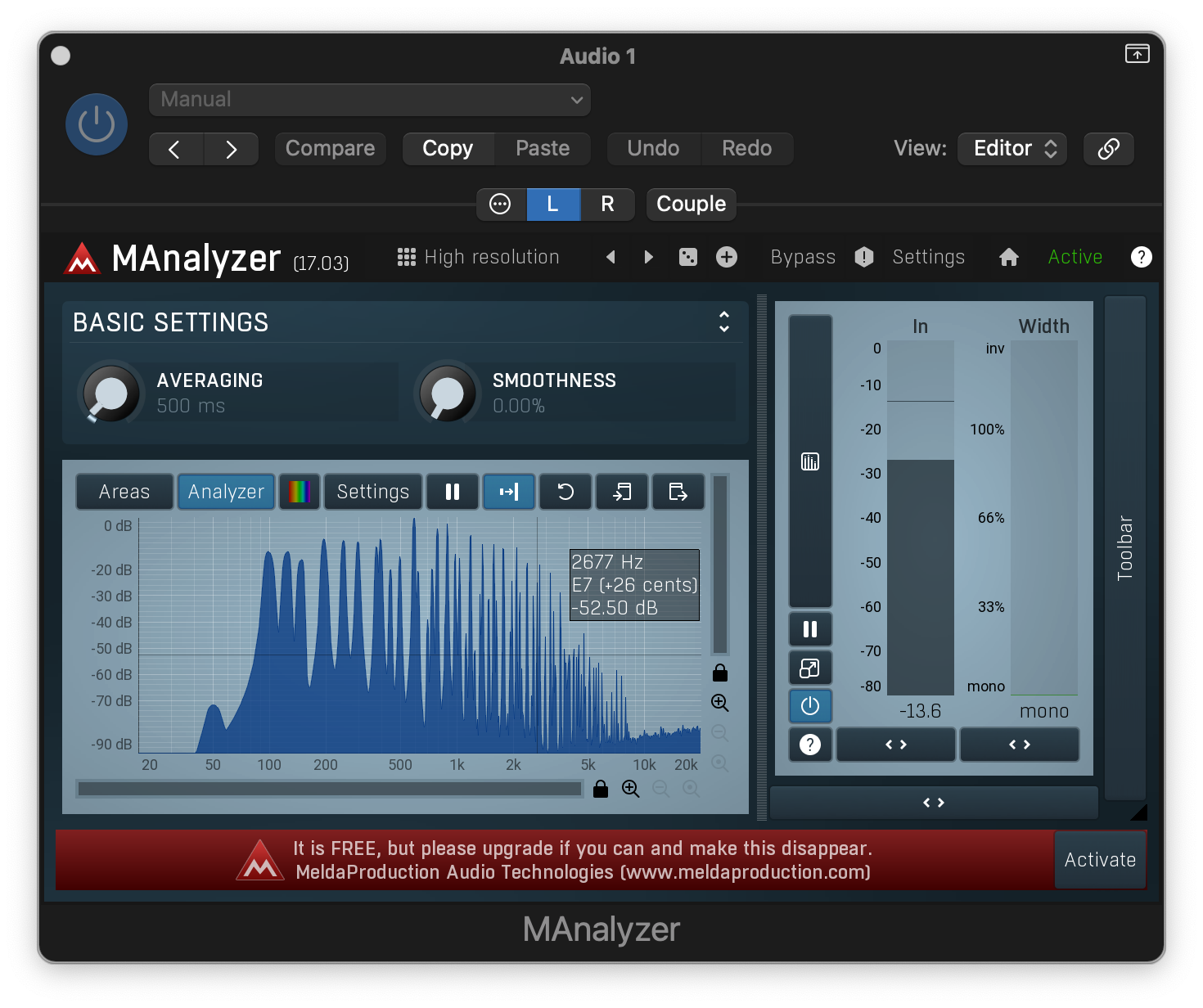Click the home icon in plugin header
Viewport: 1203px width, 1008px height.
point(1008,257)
